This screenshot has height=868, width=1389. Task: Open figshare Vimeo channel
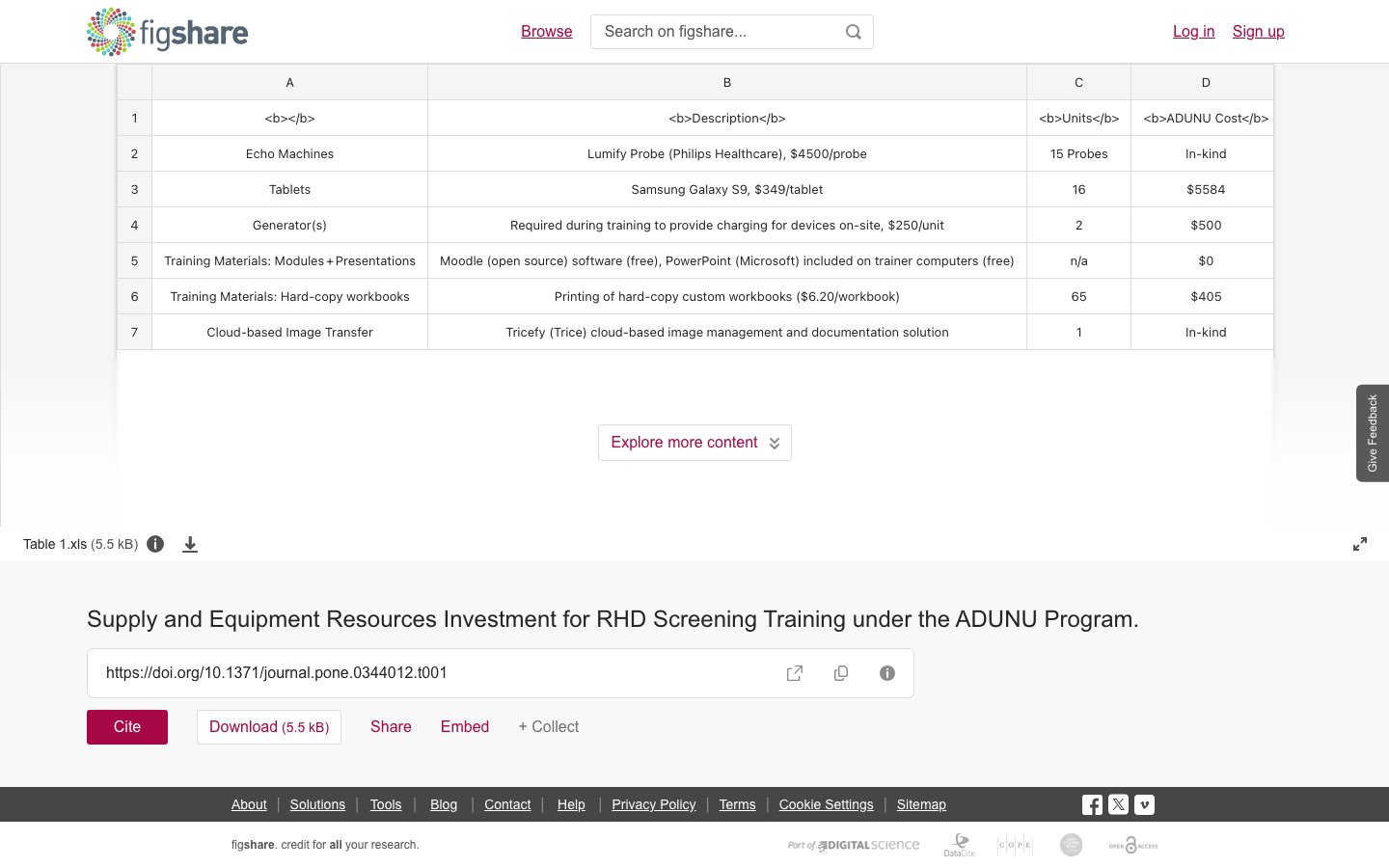tap(1144, 804)
